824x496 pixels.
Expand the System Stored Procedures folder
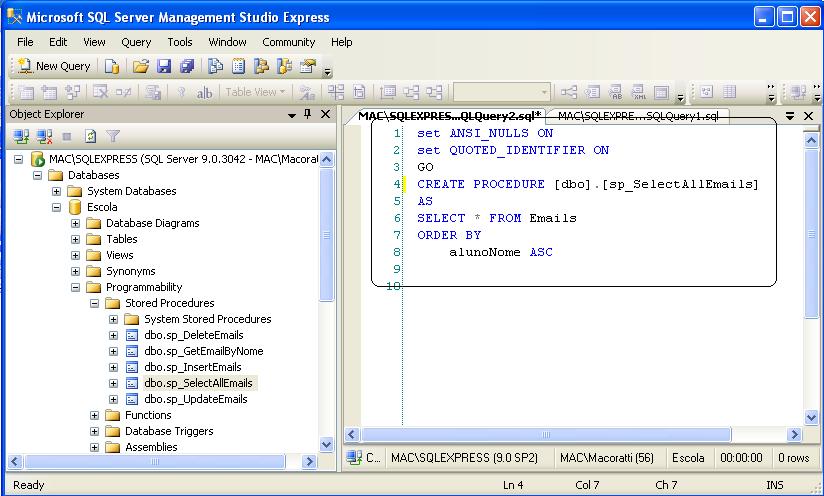(x=113, y=319)
